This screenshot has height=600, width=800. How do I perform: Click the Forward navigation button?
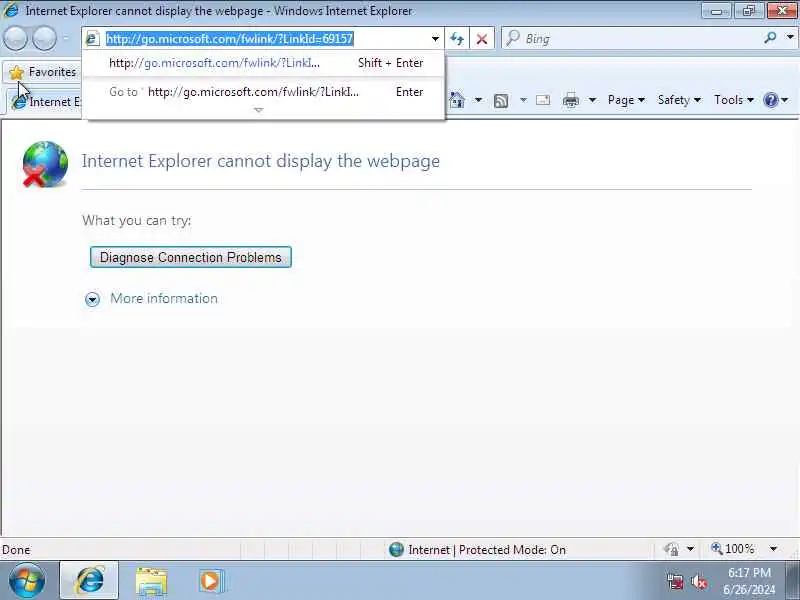[45, 38]
